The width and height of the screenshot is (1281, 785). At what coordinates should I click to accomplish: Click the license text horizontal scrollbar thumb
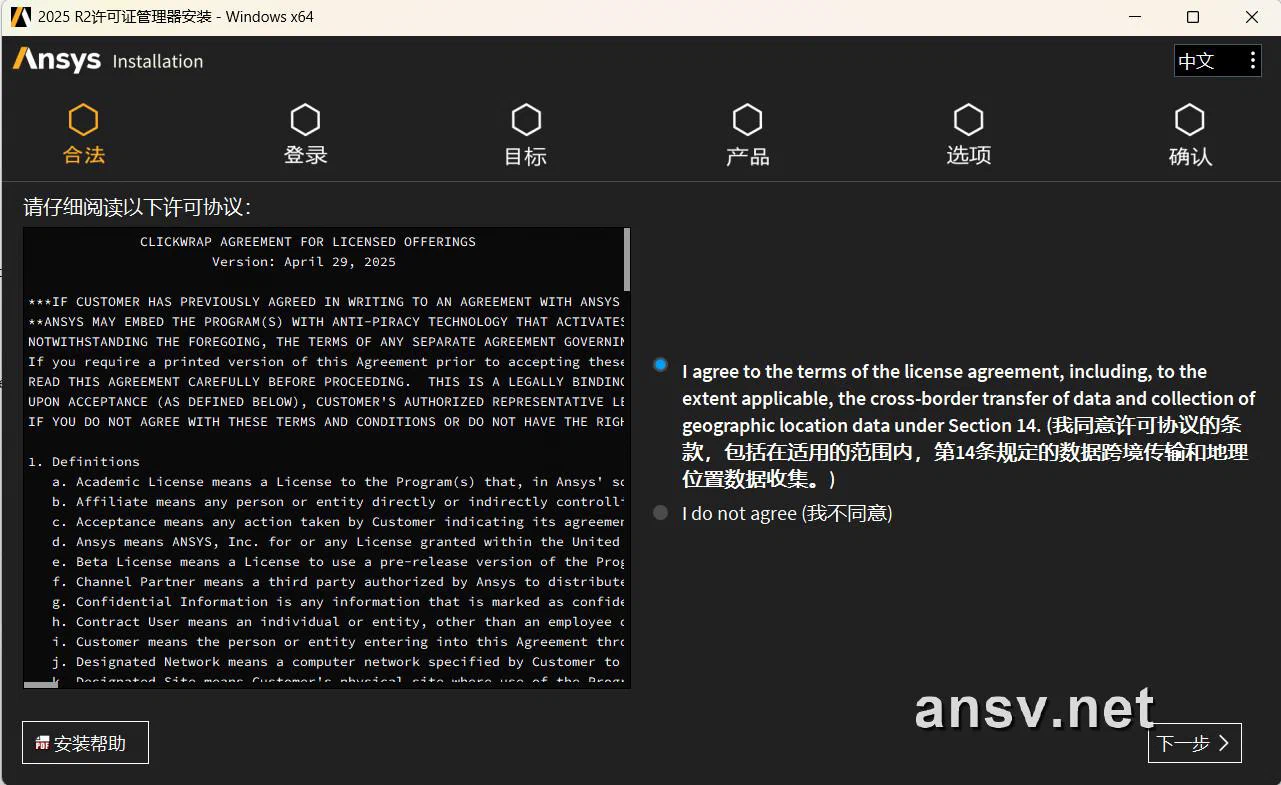(41, 684)
